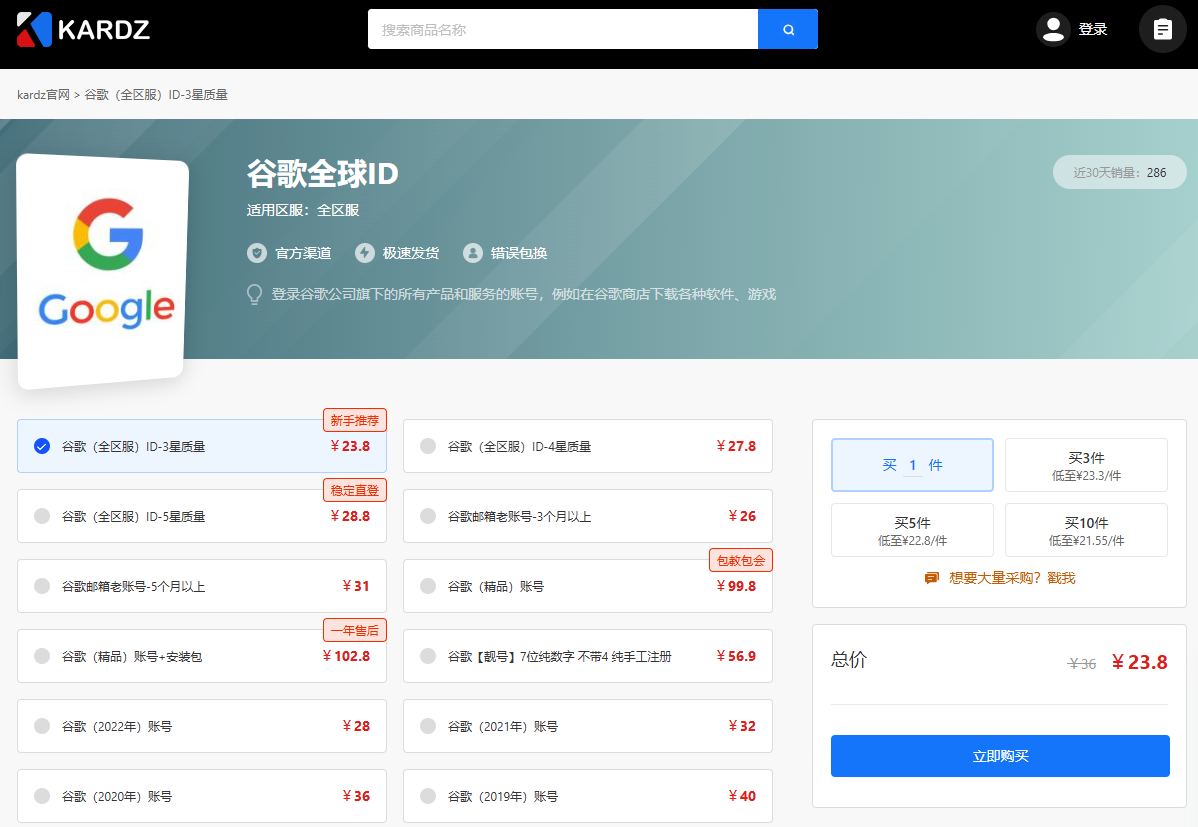Select 谷歌（2019年）账号 option
This screenshot has height=827, width=1198.
coord(588,796)
